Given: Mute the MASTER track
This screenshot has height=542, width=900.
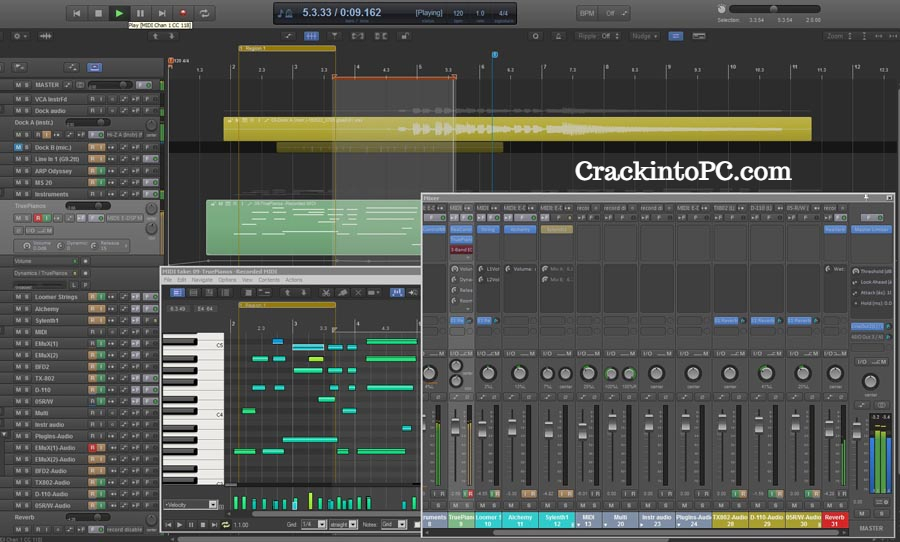Looking at the screenshot, I should coord(18,85).
